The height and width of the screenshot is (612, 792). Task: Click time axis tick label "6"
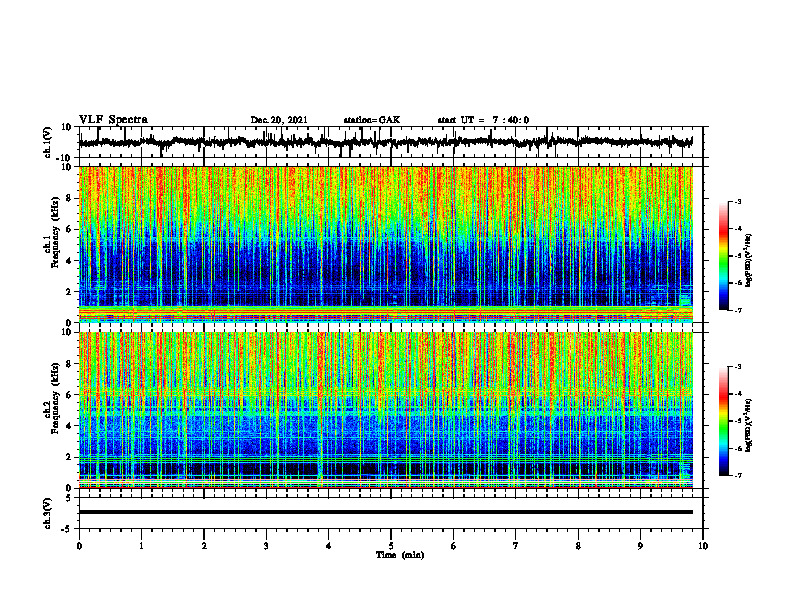pyautogui.click(x=454, y=546)
